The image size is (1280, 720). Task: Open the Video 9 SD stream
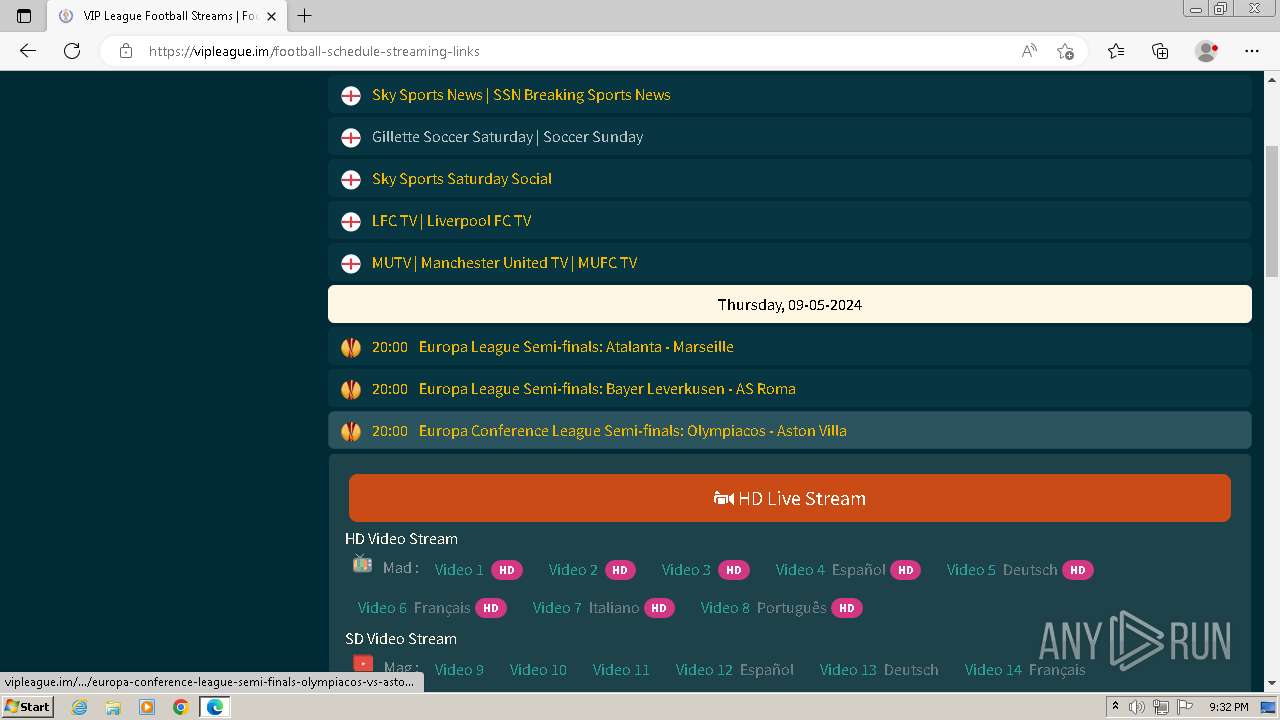point(459,670)
